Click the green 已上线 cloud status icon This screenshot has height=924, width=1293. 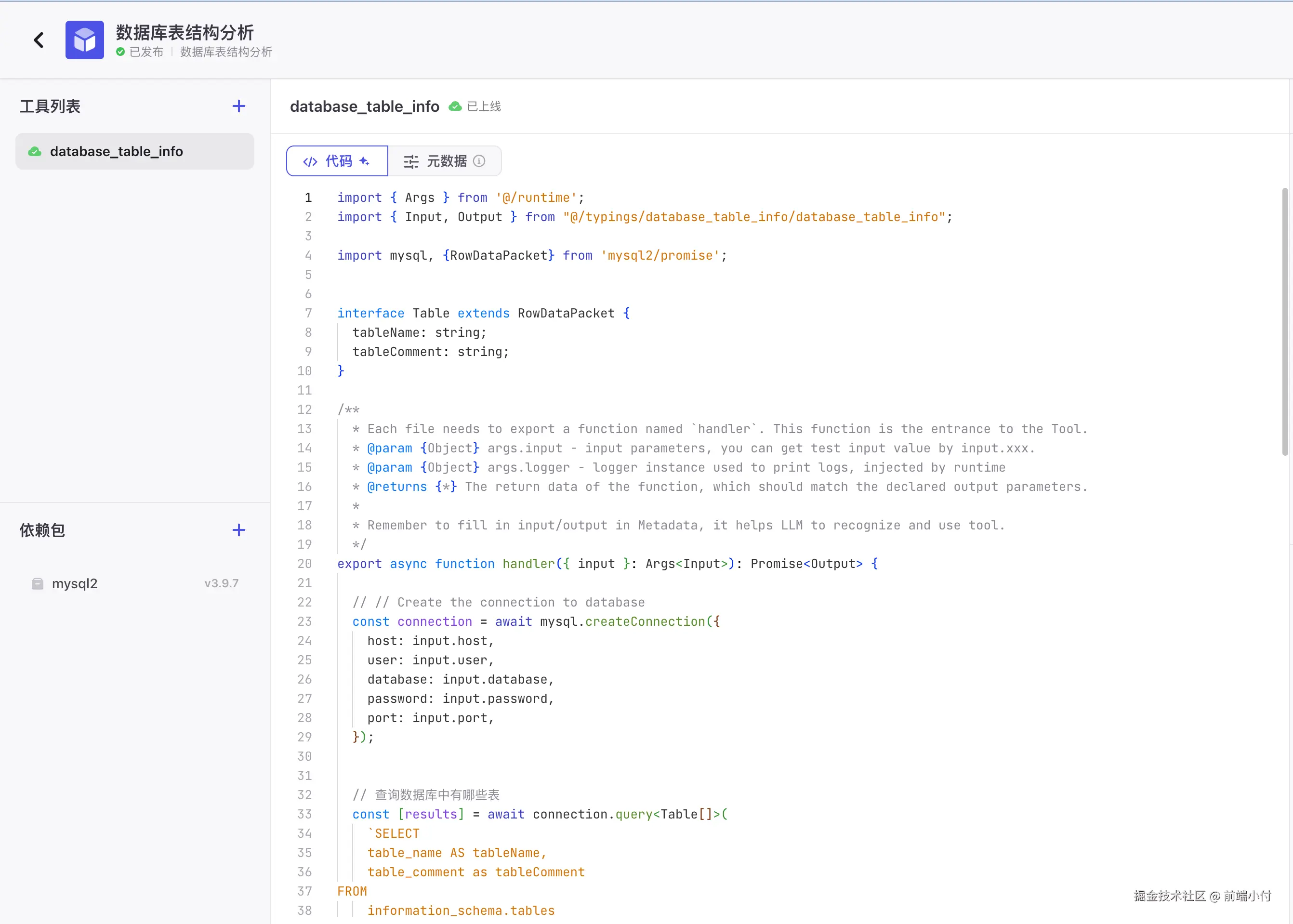[455, 106]
